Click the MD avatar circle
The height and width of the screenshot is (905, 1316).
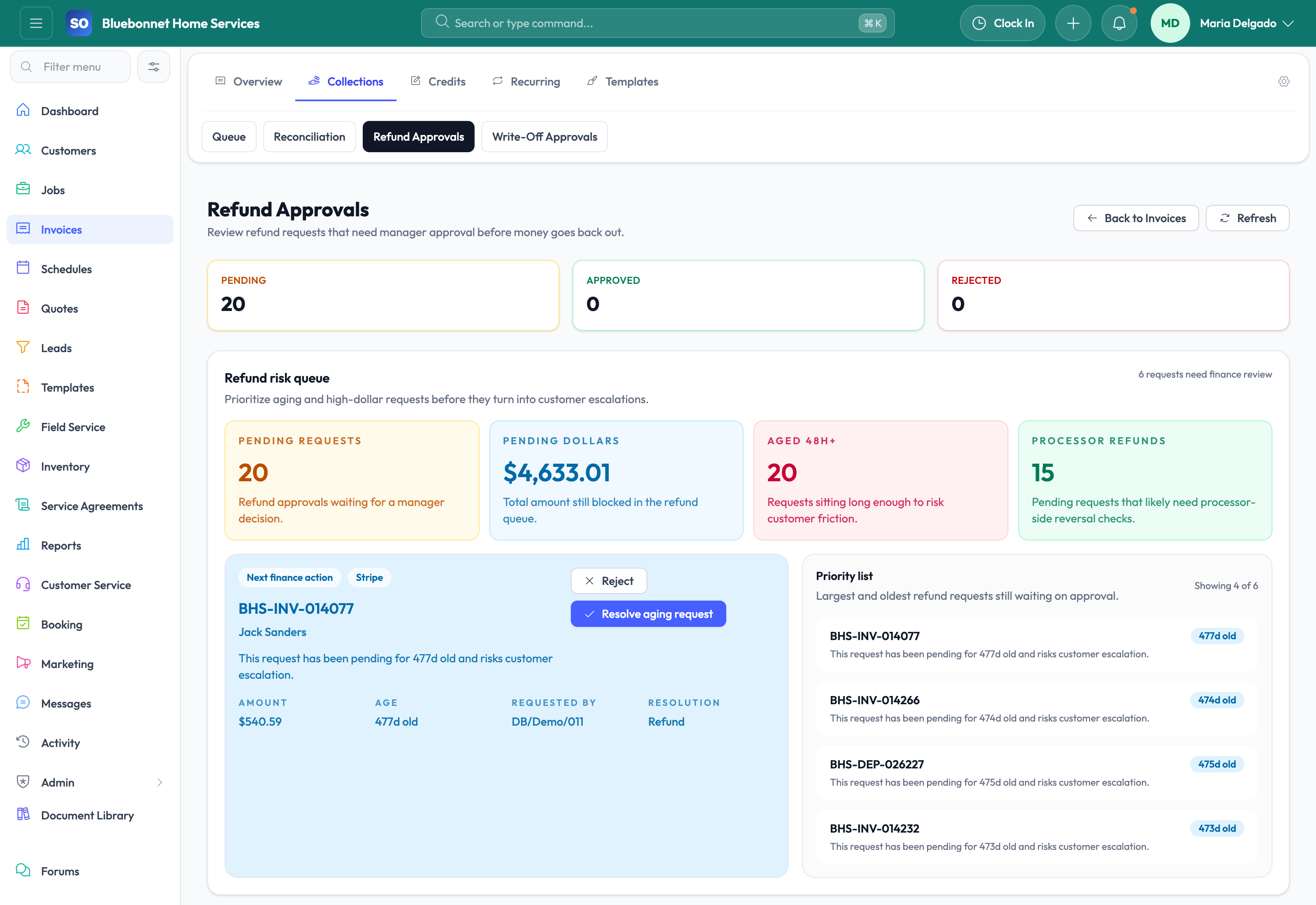point(1170,23)
